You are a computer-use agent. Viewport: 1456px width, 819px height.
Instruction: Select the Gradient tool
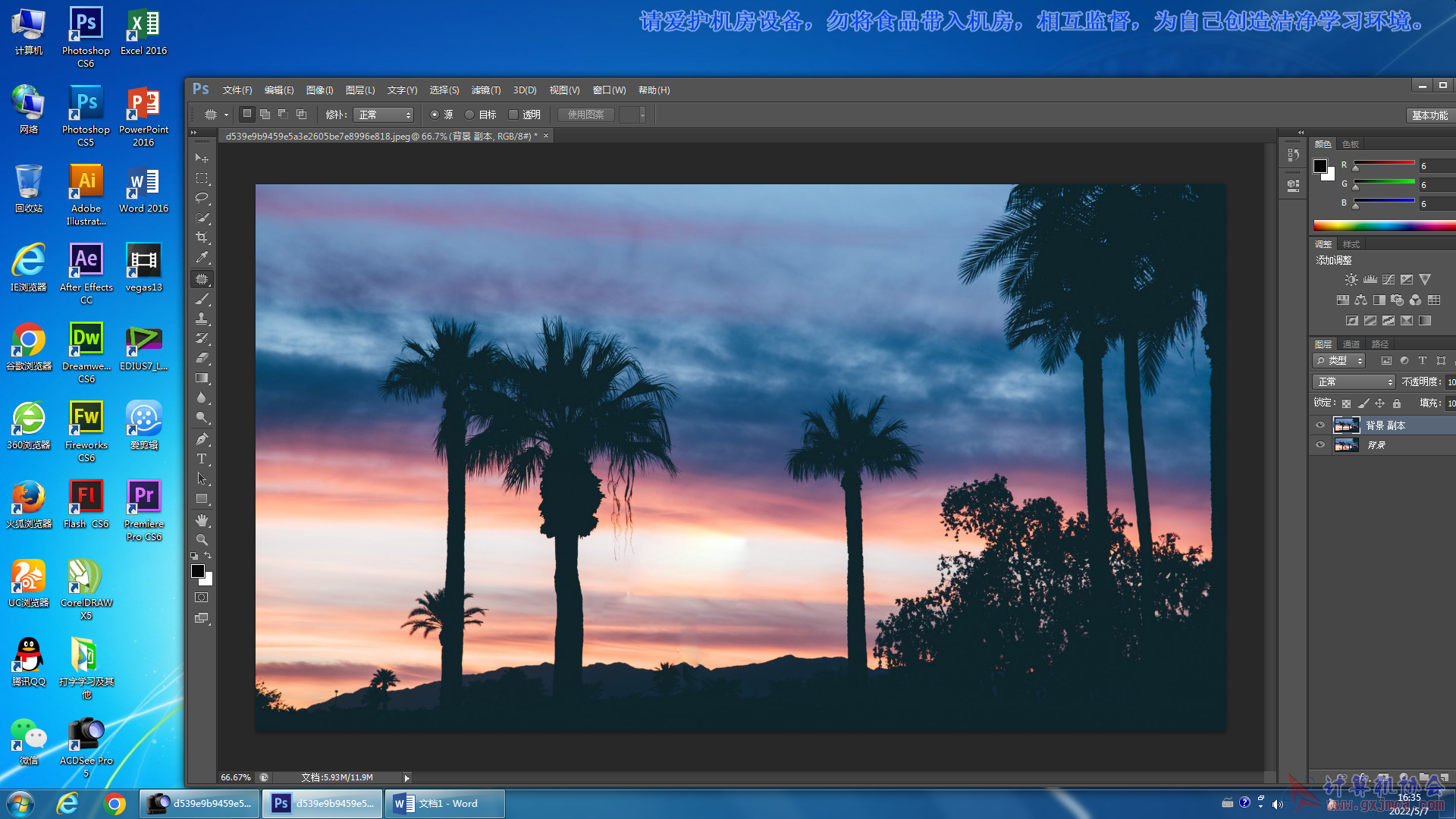[x=202, y=378]
